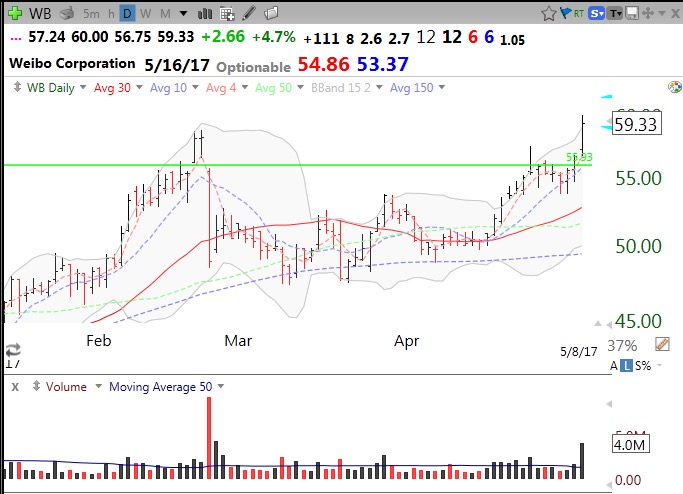Click the up-down arrows beside Volume
This screenshot has width=683, height=494.
coord(37,386)
